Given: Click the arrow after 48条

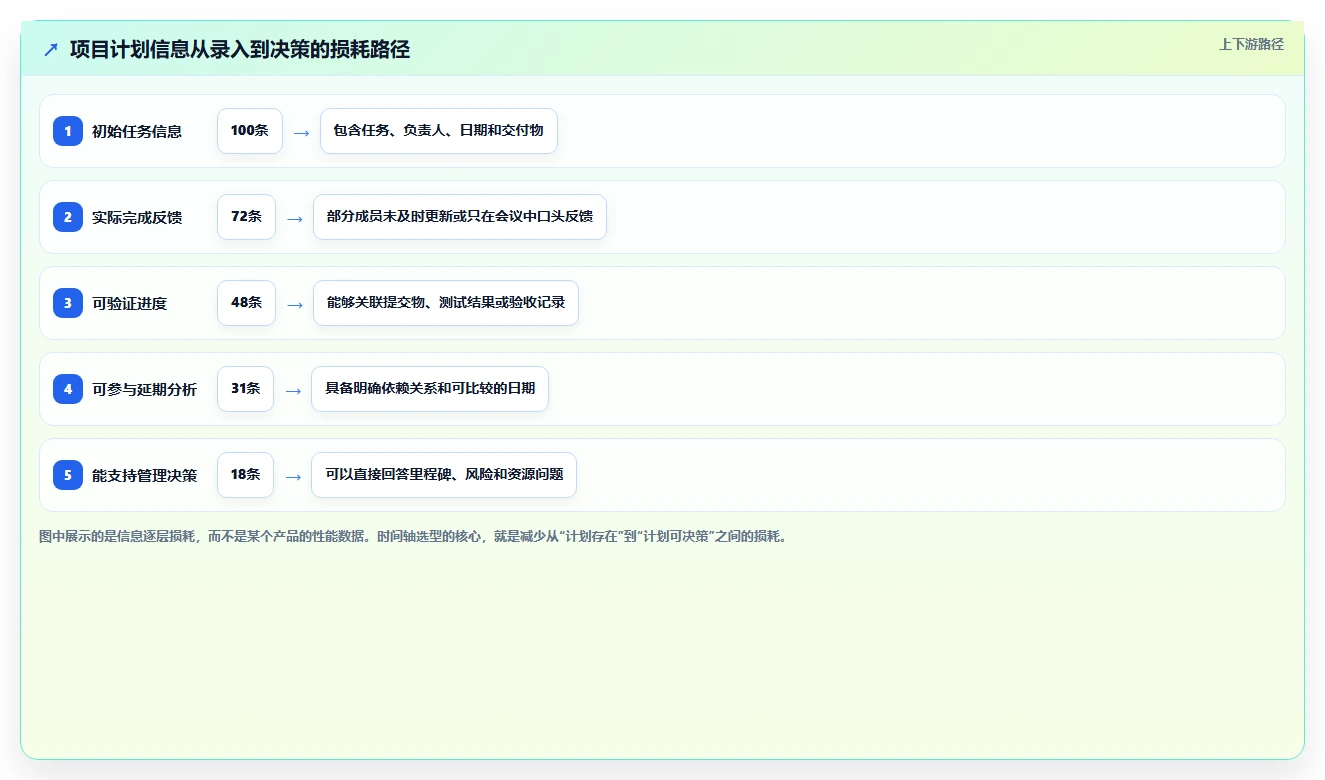Looking at the screenshot, I should tap(294, 304).
